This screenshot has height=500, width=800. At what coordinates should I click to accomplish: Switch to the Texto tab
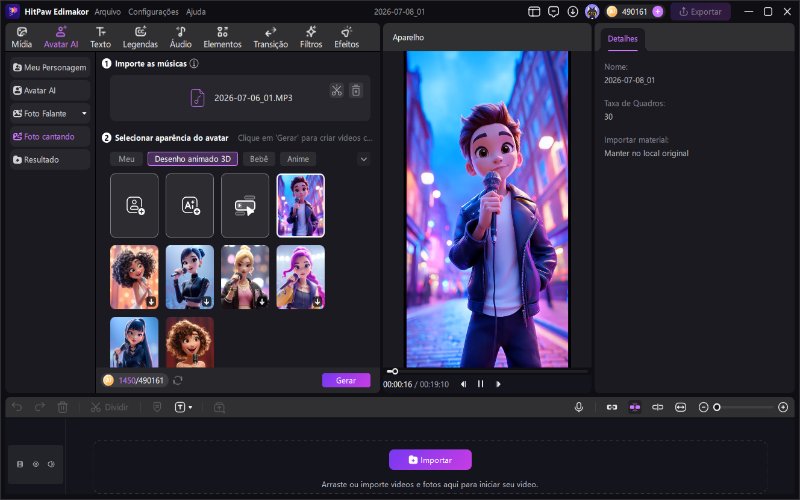pyautogui.click(x=101, y=38)
